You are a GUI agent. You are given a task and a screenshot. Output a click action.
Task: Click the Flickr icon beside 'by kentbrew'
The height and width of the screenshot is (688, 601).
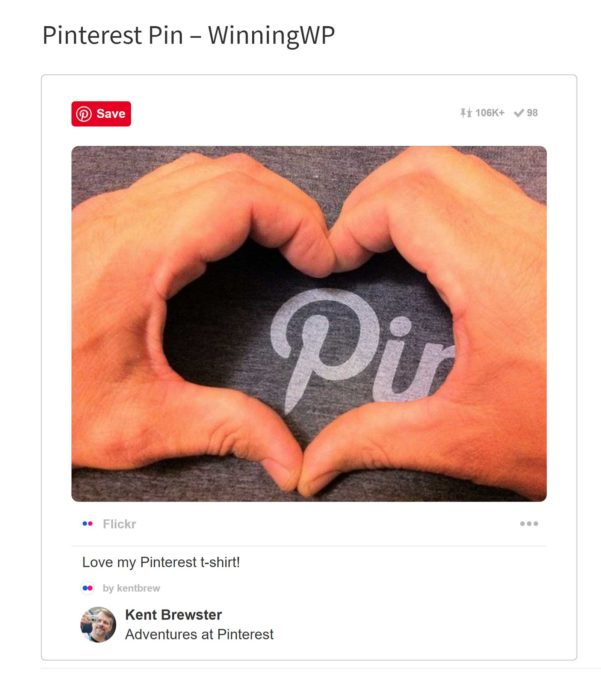pyautogui.click(x=88, y=588)
